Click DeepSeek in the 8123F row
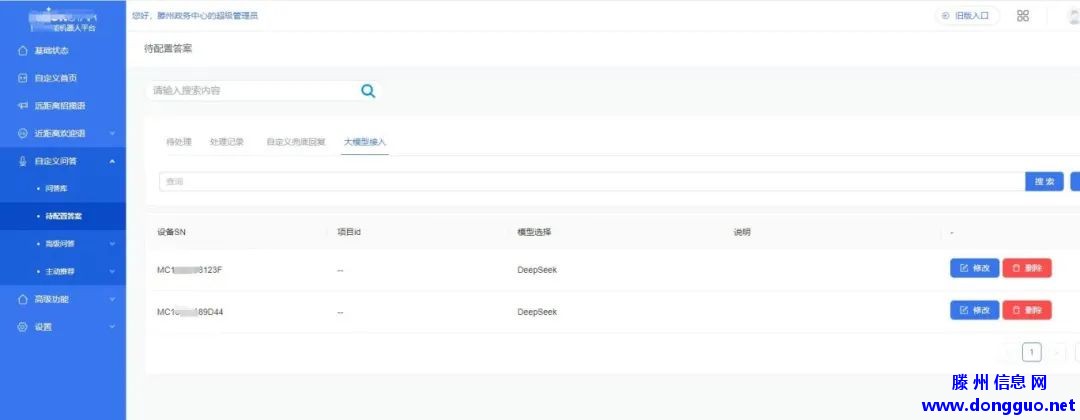 tap(537, 270)
